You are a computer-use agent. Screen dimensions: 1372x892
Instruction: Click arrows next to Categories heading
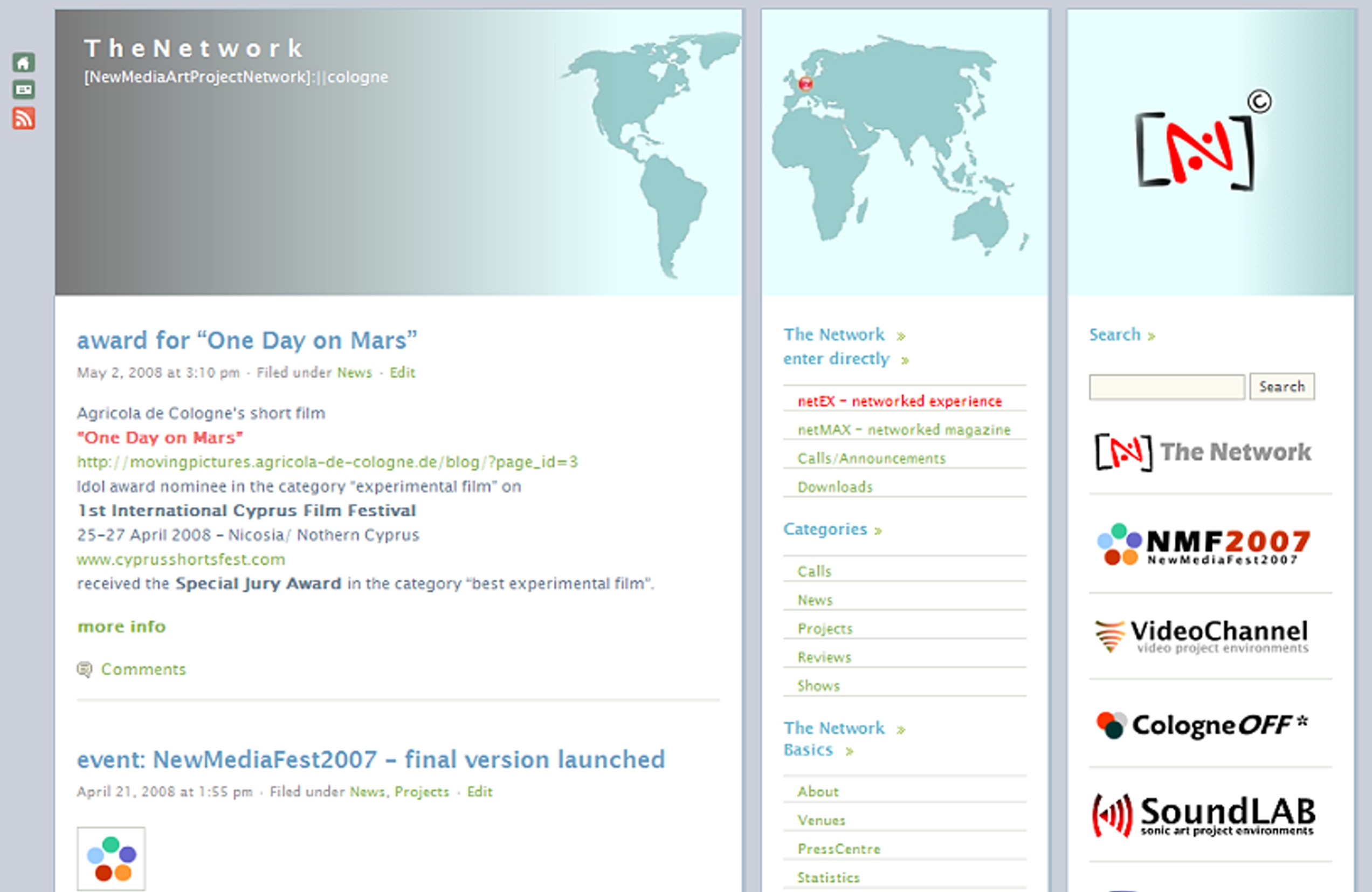click(x=878, y=531)
